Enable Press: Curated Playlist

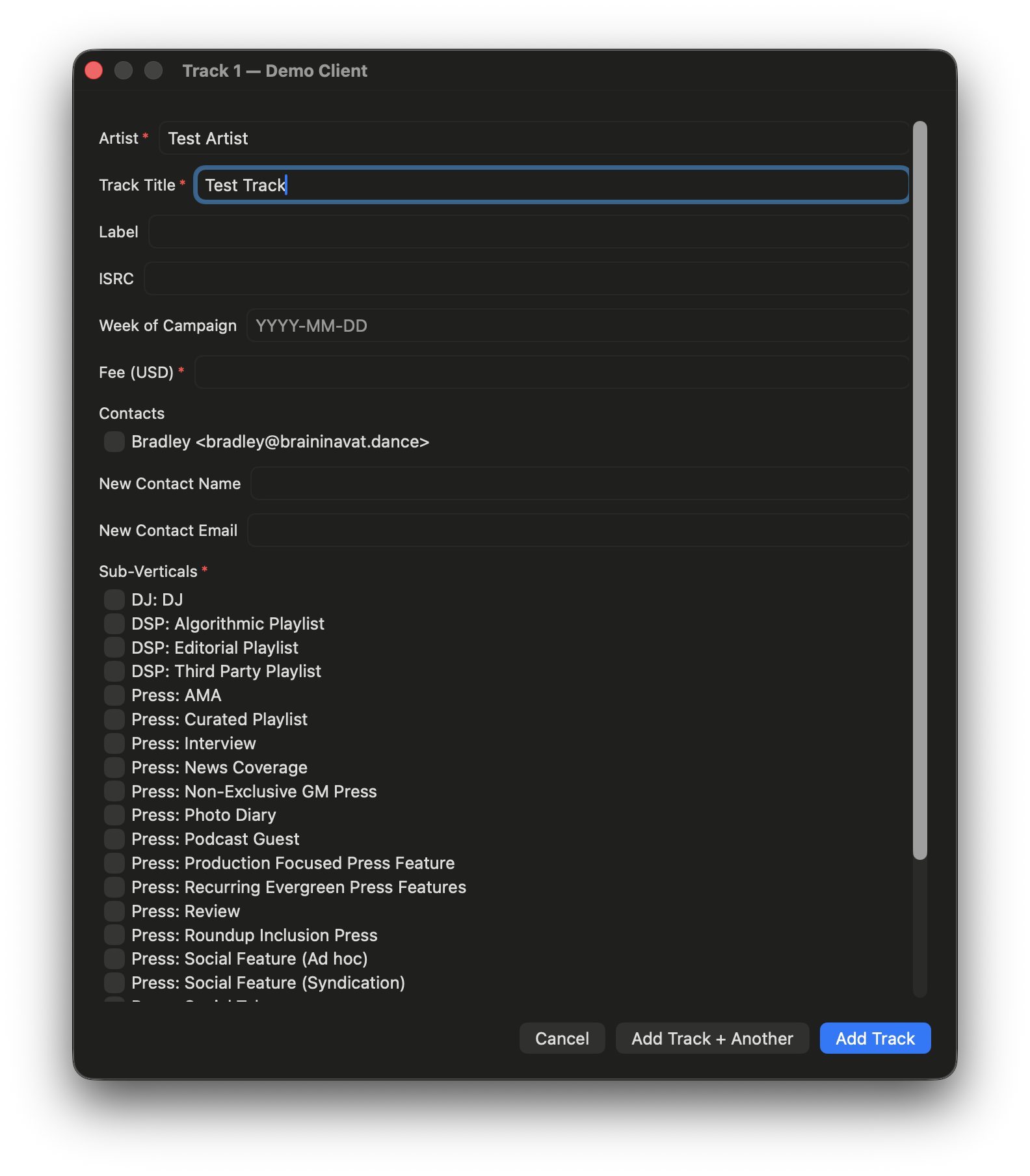[x=114, y=719]
